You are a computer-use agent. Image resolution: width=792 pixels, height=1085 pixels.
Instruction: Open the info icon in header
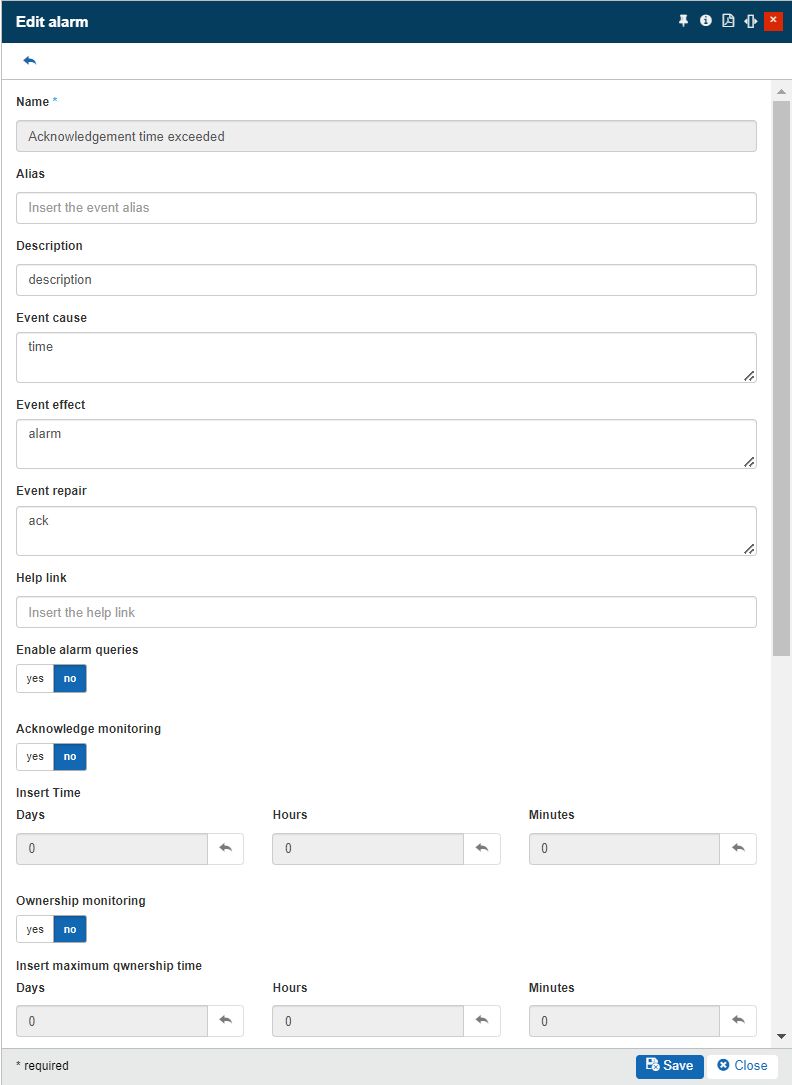(706, 21)
